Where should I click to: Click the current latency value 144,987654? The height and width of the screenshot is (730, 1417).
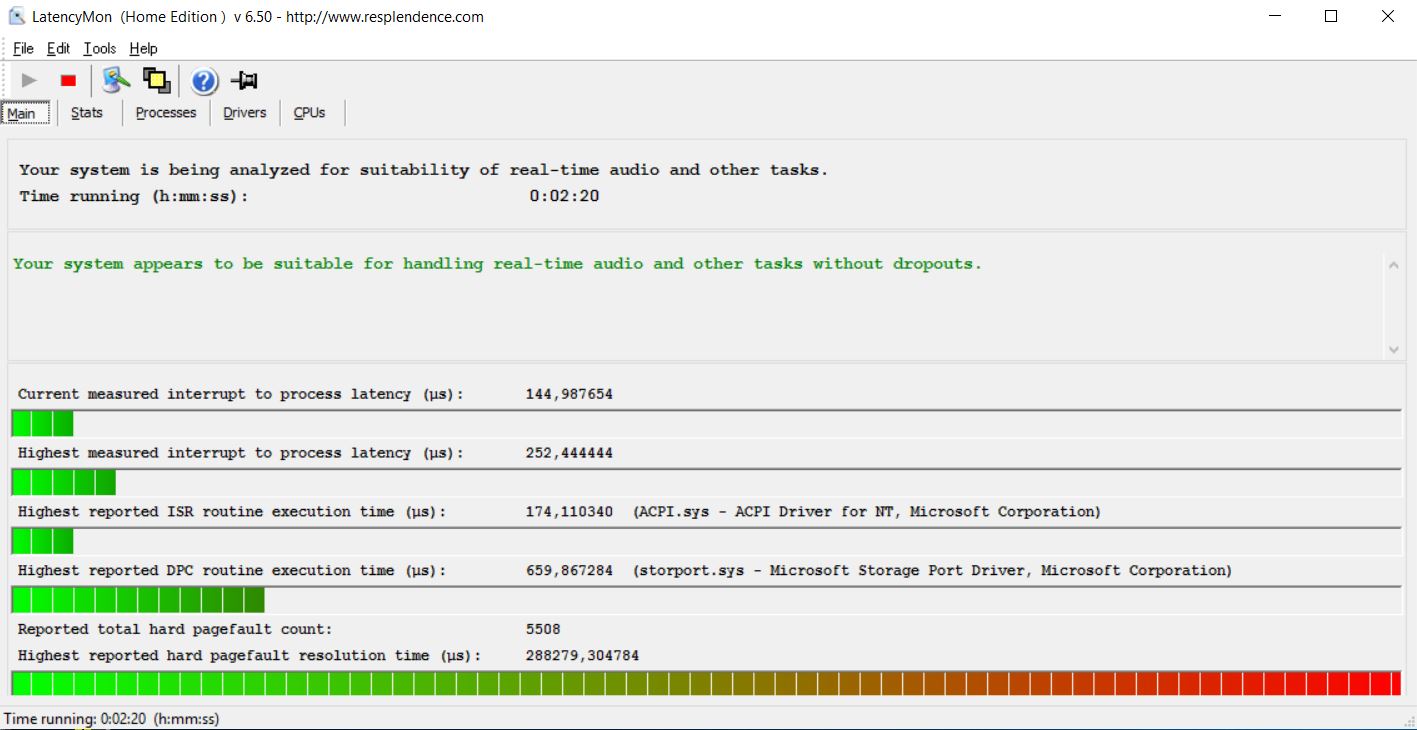tap(569, 394)
